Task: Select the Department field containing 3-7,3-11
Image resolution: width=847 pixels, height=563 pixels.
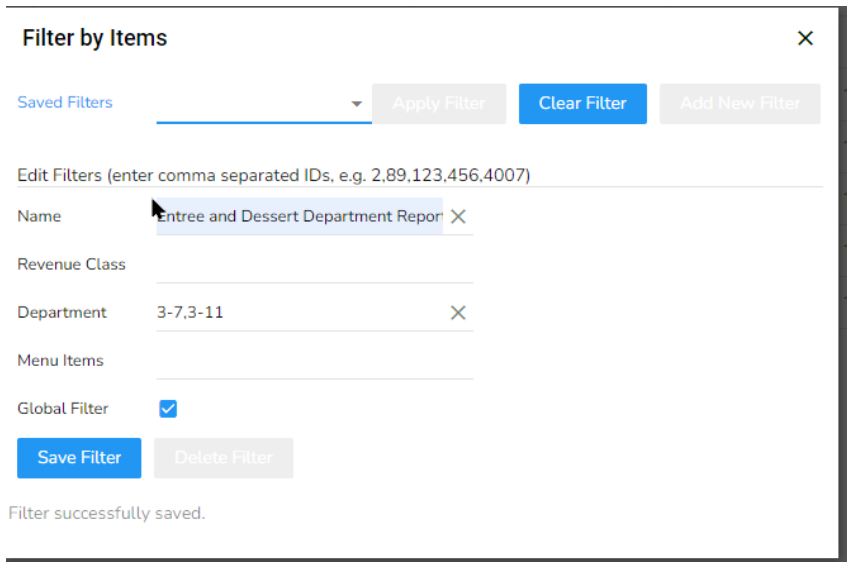Action: [300, 313]
